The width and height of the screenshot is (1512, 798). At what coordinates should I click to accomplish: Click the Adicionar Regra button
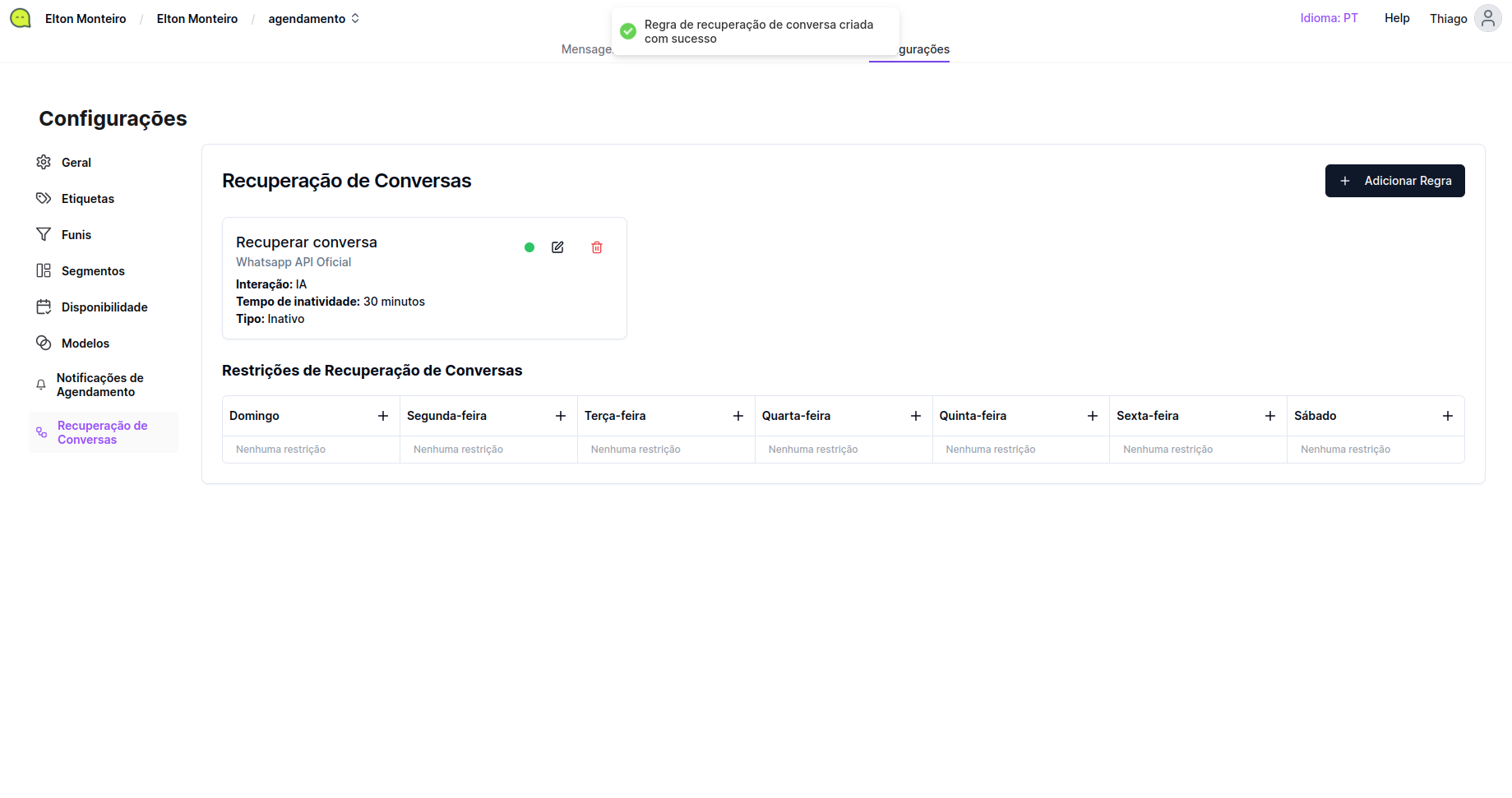click(1394, 181)
